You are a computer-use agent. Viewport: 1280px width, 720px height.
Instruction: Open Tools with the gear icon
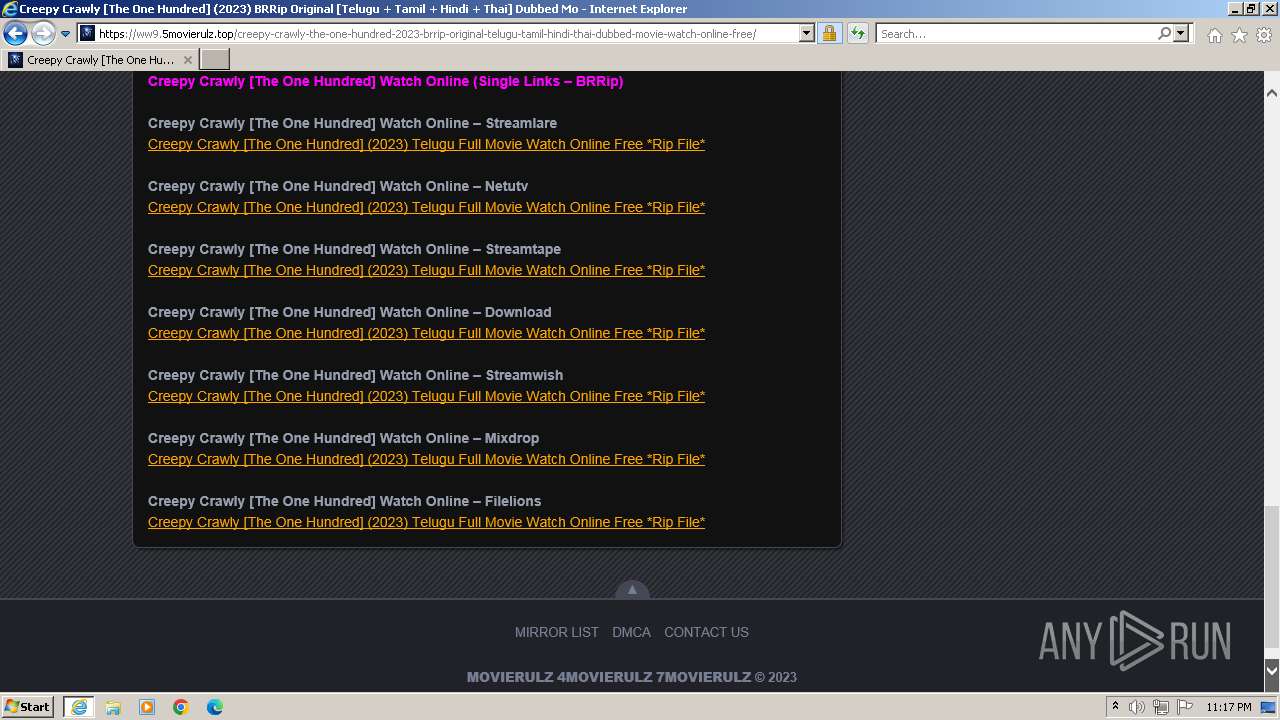point(1264,35)
